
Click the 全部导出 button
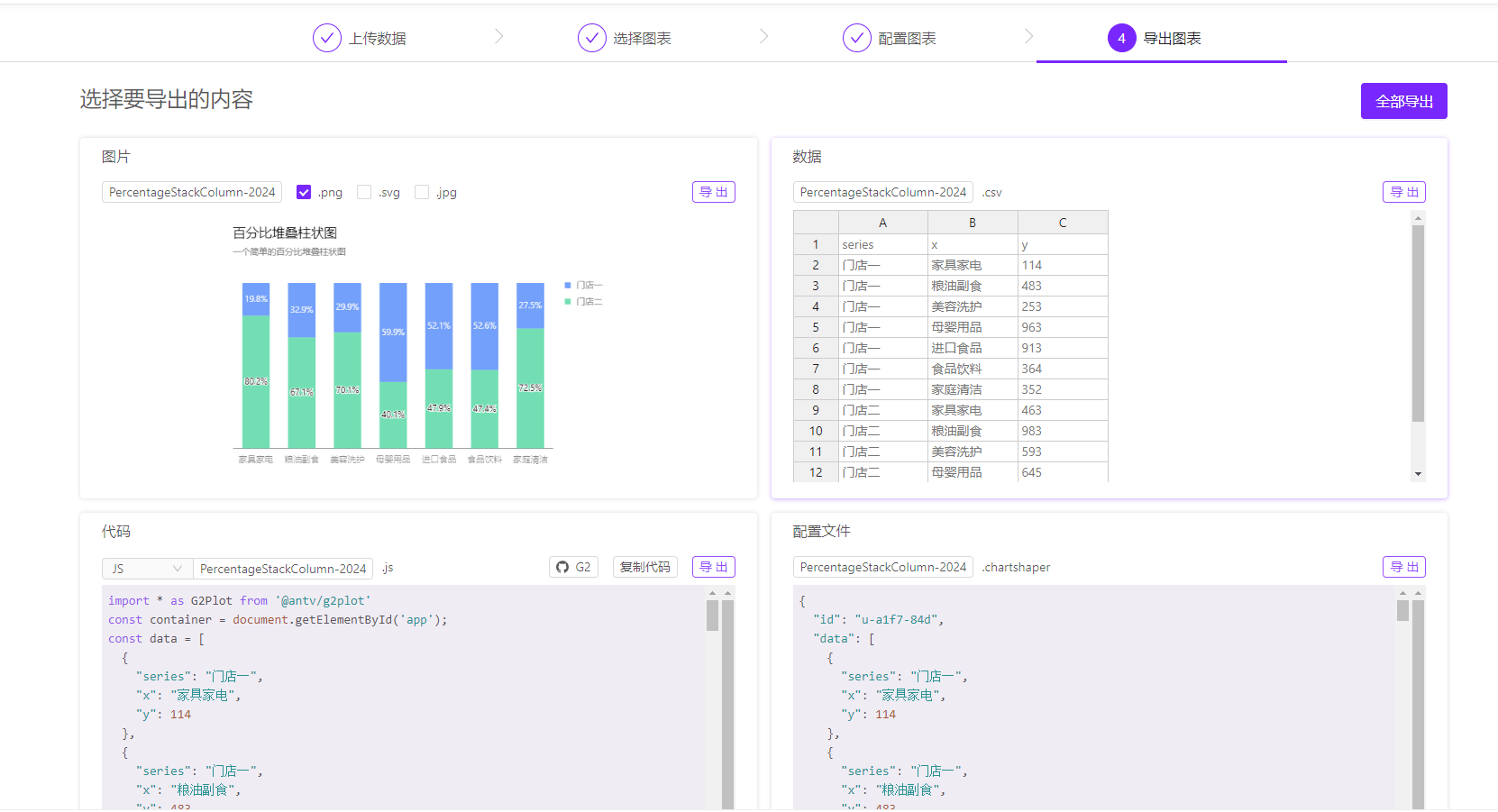coord(1403,101)
